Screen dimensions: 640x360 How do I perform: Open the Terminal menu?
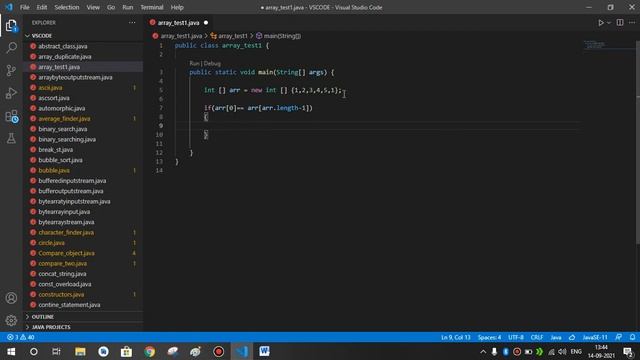(151, 7)
